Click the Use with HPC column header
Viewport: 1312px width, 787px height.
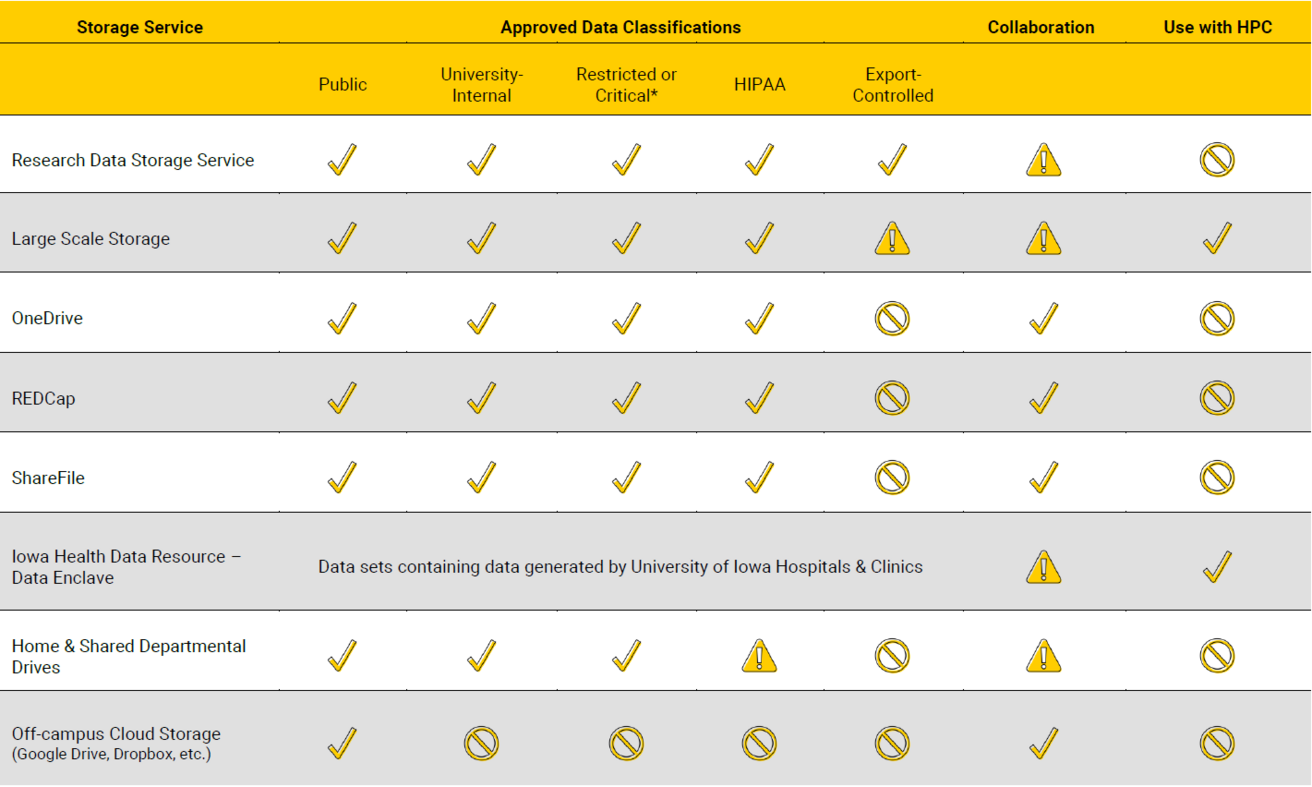[x=1217, y=27]
